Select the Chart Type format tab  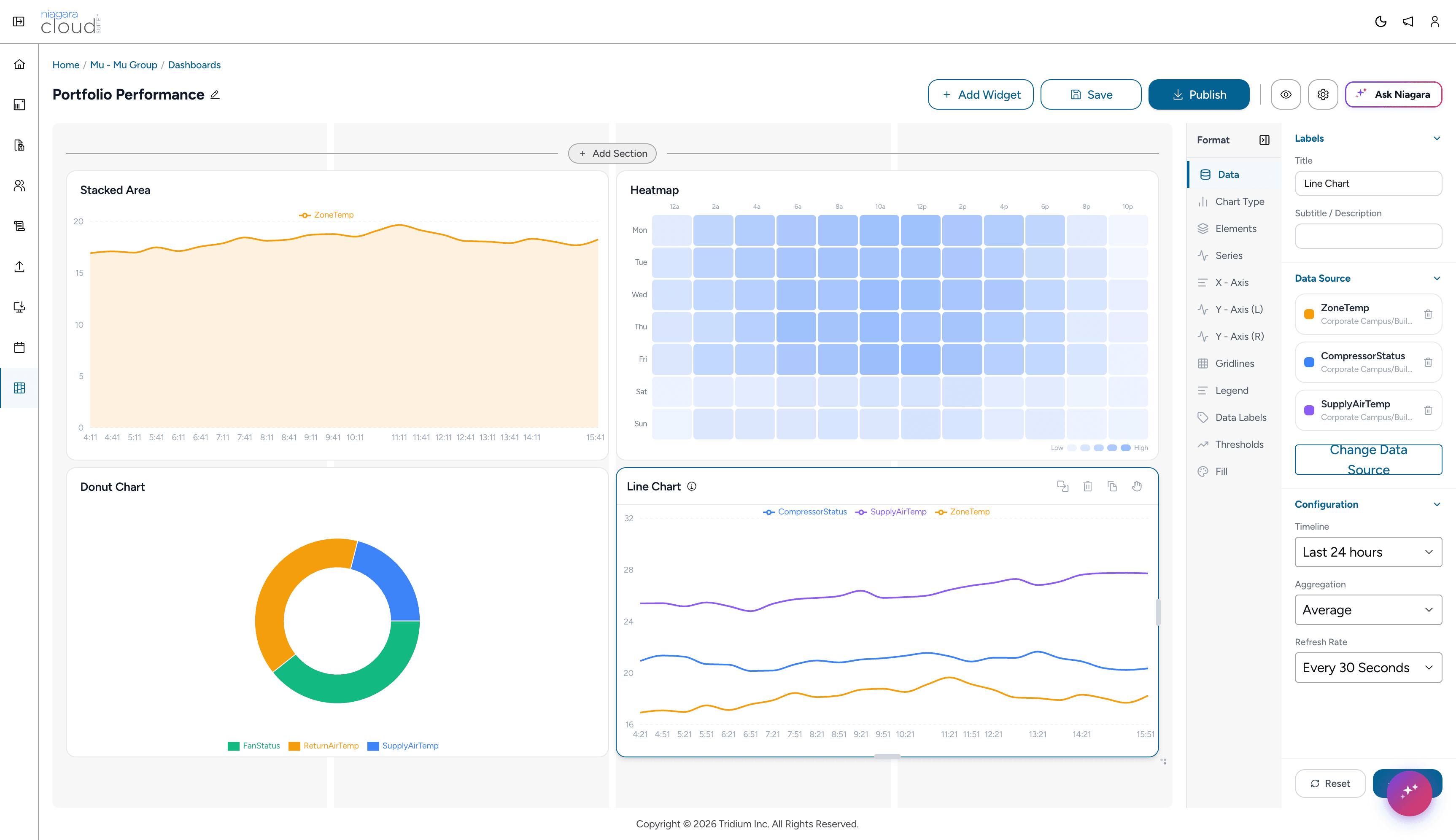pos(1233,202)
